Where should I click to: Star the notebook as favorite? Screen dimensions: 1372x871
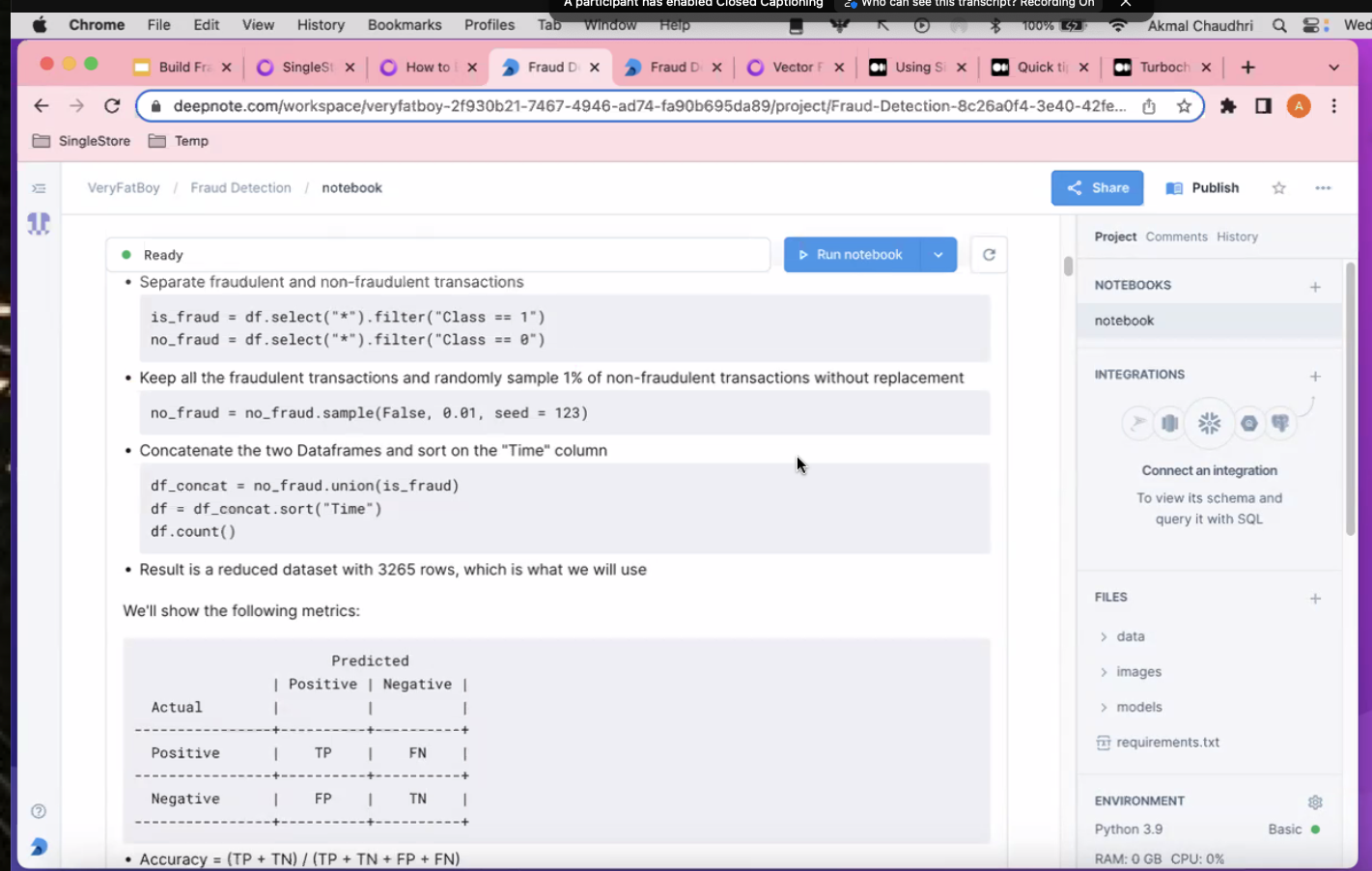(1278, 188)
